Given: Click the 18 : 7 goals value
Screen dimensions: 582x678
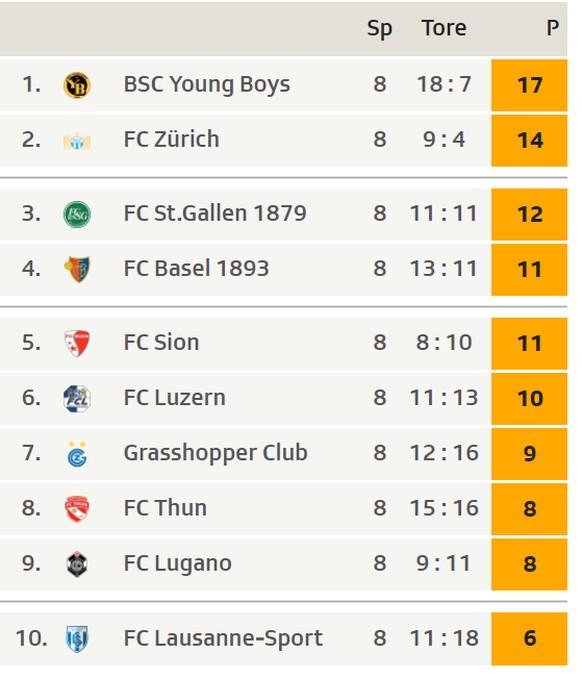Looking at the screenshot, I should [x=444, y=84].
